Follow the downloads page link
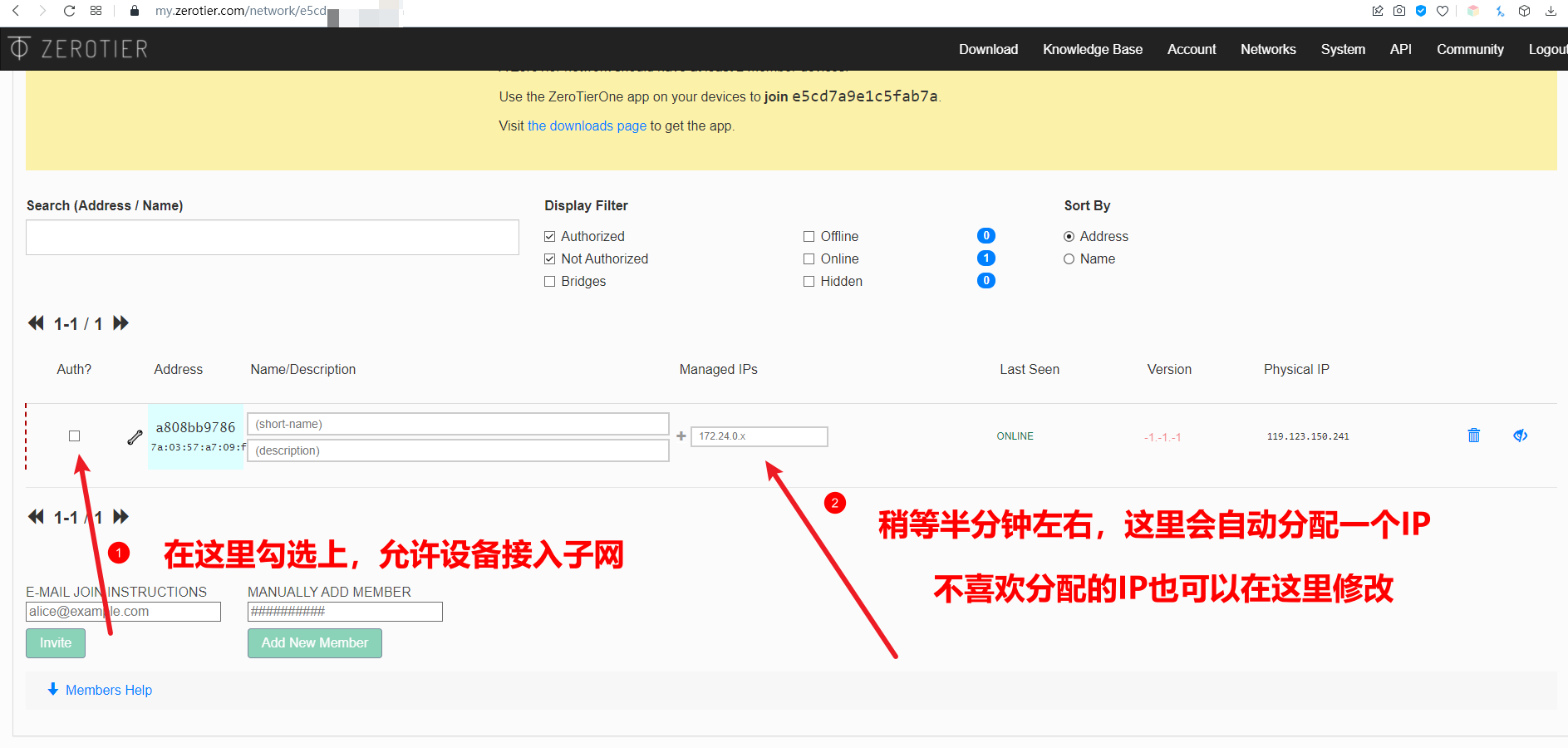The image size is (1568, 748). coord(587,125)
